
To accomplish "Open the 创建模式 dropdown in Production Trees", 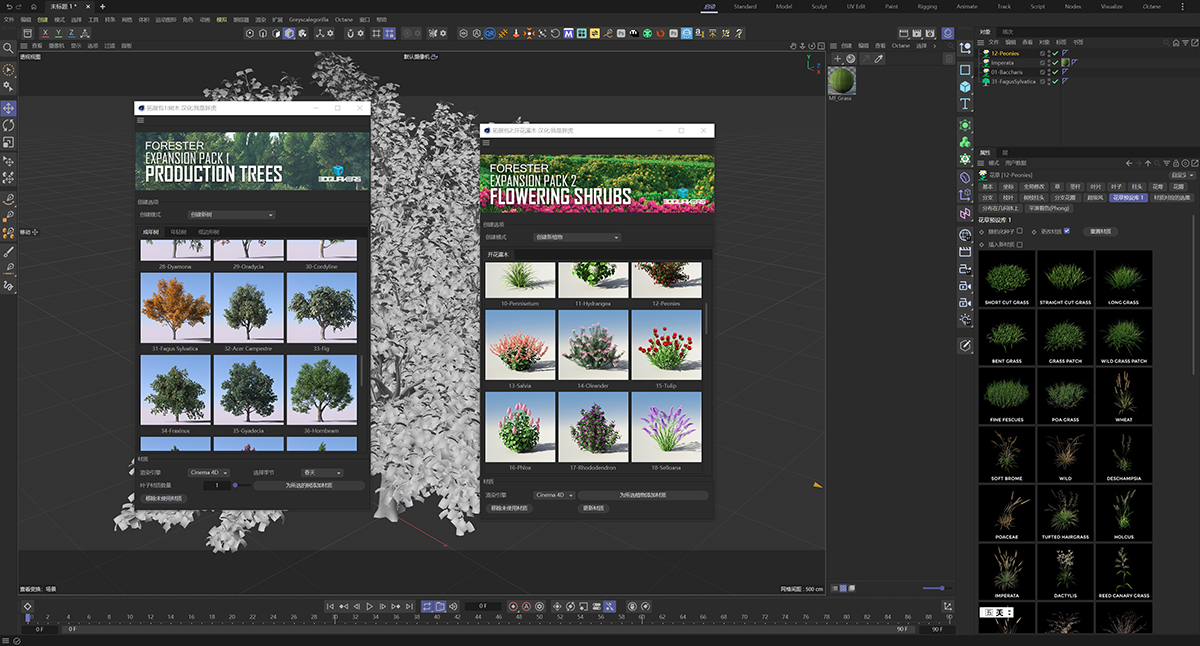I will click(x=231, y=214).
